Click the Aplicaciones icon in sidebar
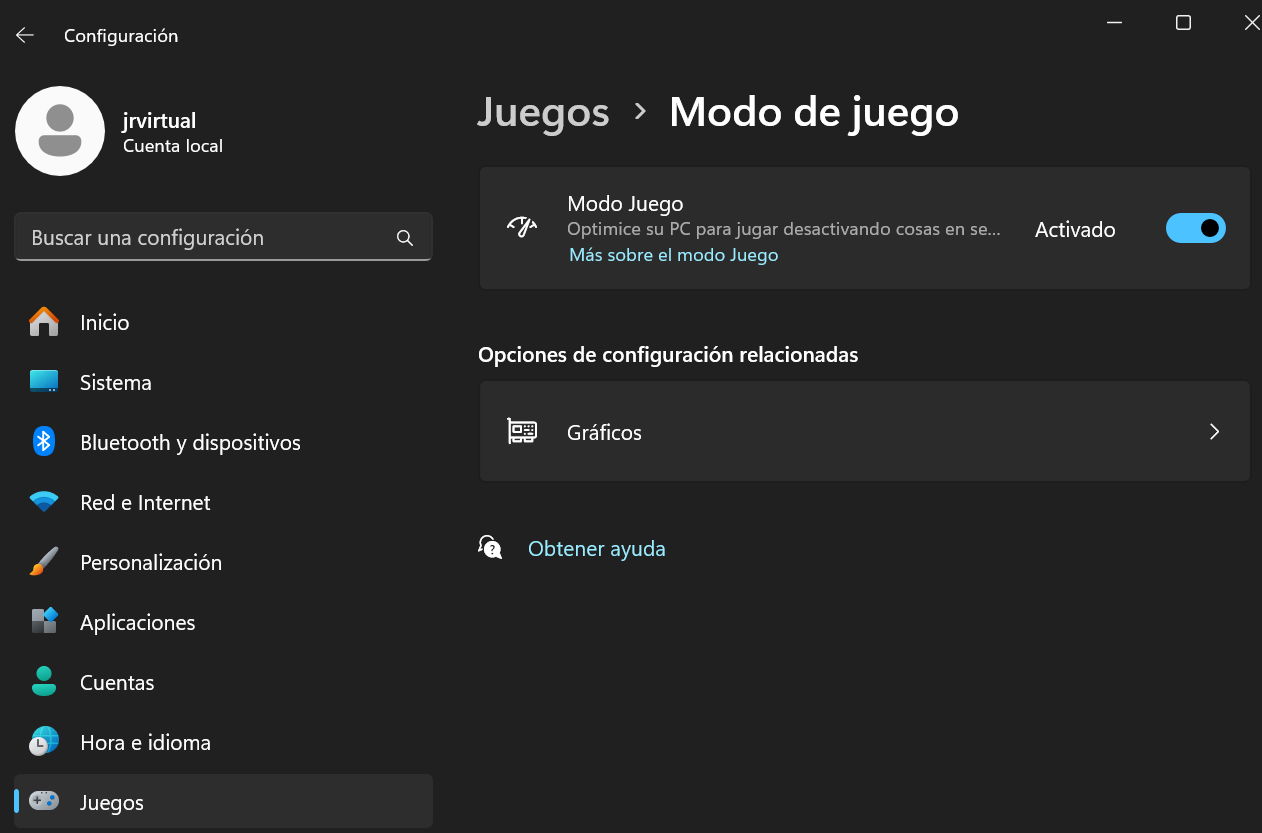This screenshot has width=1262, height=833. pyautogui.click(x=44, y=622)
